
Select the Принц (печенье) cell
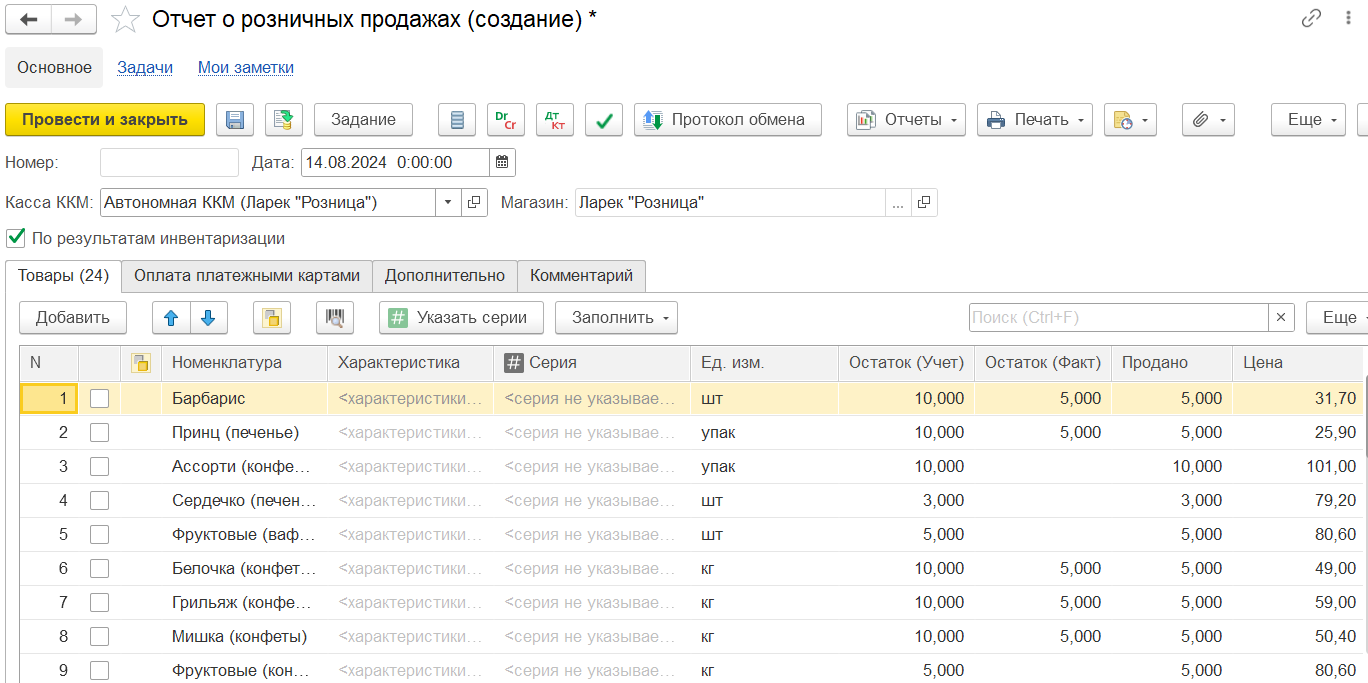pyautogui.click(x=245, y=432)
